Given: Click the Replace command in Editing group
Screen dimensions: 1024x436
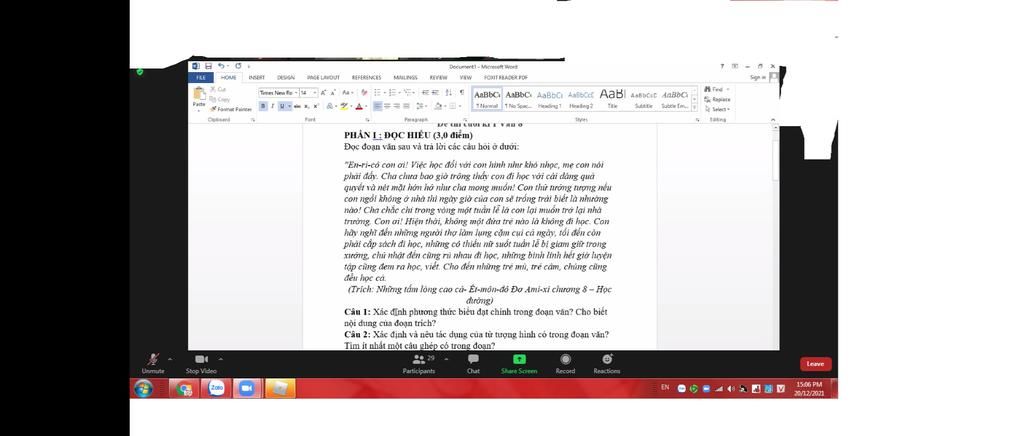Looking at the screenshot, I should (716, 99).
